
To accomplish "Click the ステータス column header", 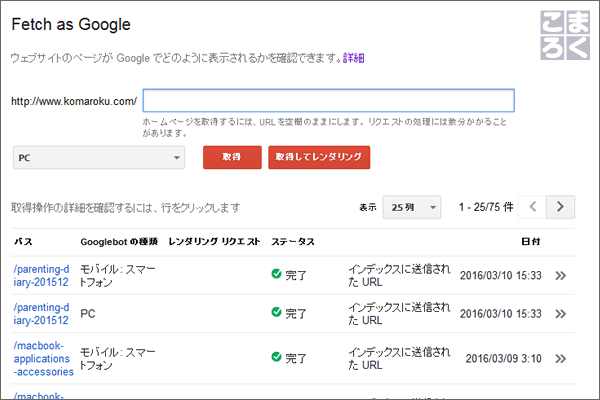I will coord(293,242).
